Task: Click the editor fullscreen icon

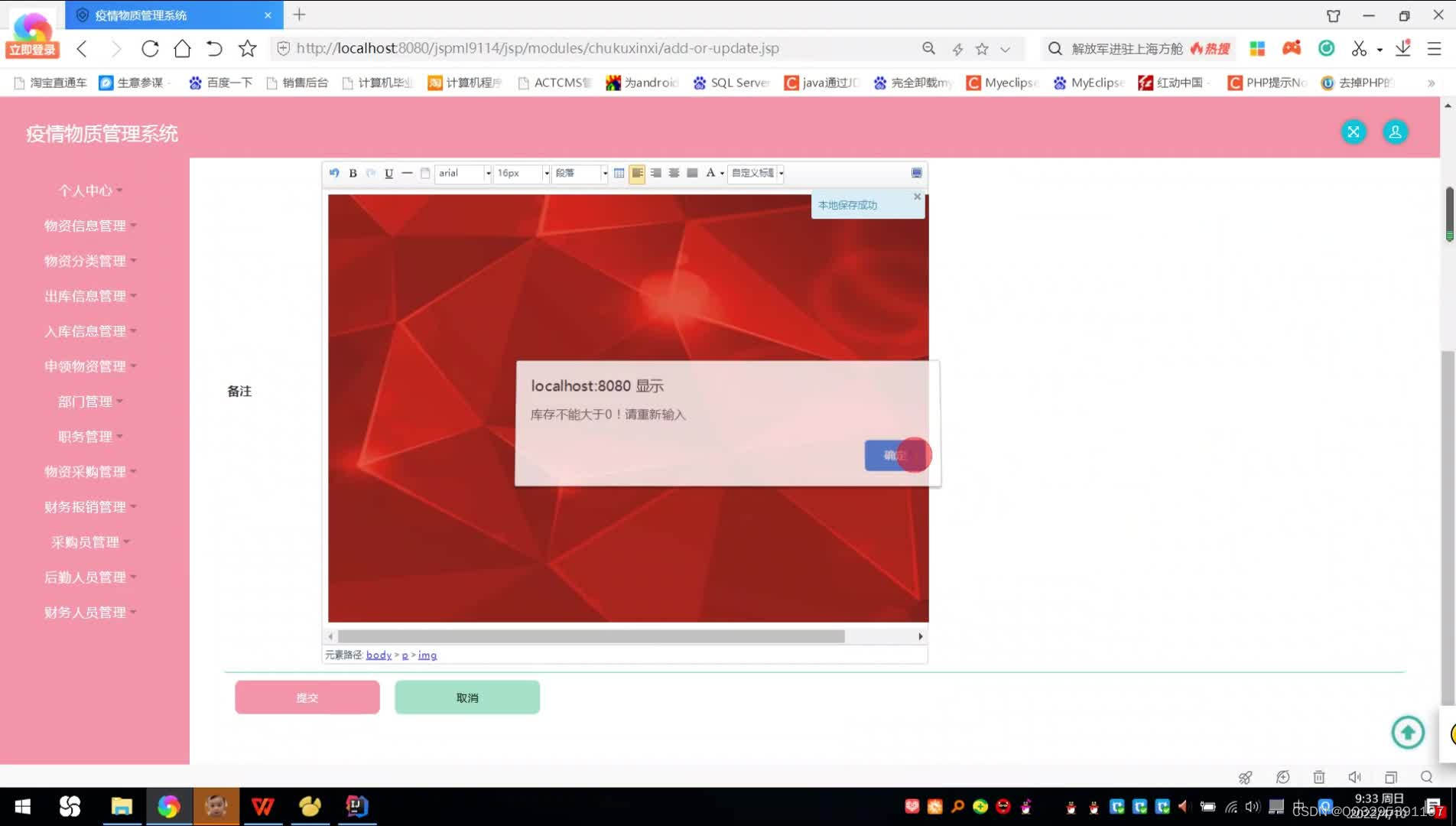Action: [x=916, y=173]
